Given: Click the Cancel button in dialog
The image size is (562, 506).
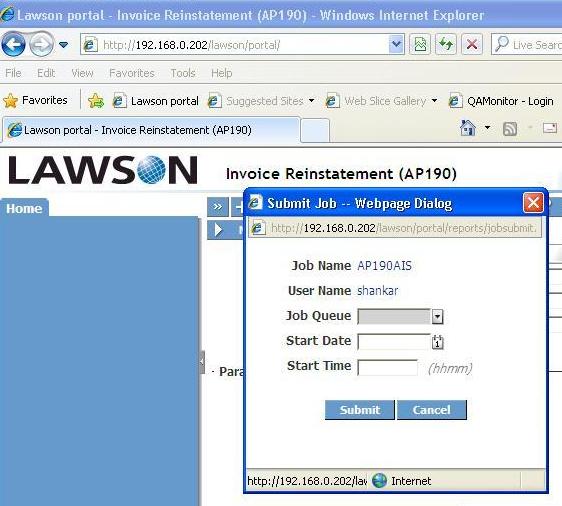Looking at the screenshot, I should click(432, 410).
